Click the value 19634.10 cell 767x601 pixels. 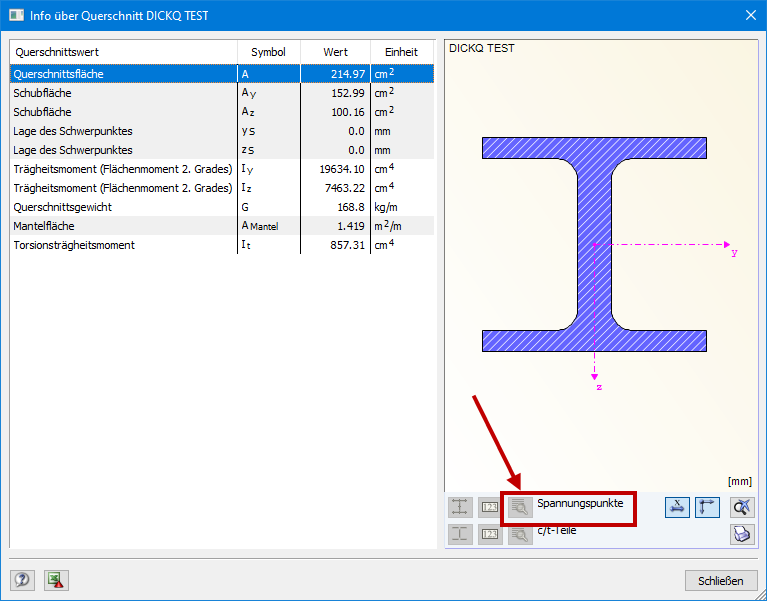pyautogui.click(x=336, y=169)
